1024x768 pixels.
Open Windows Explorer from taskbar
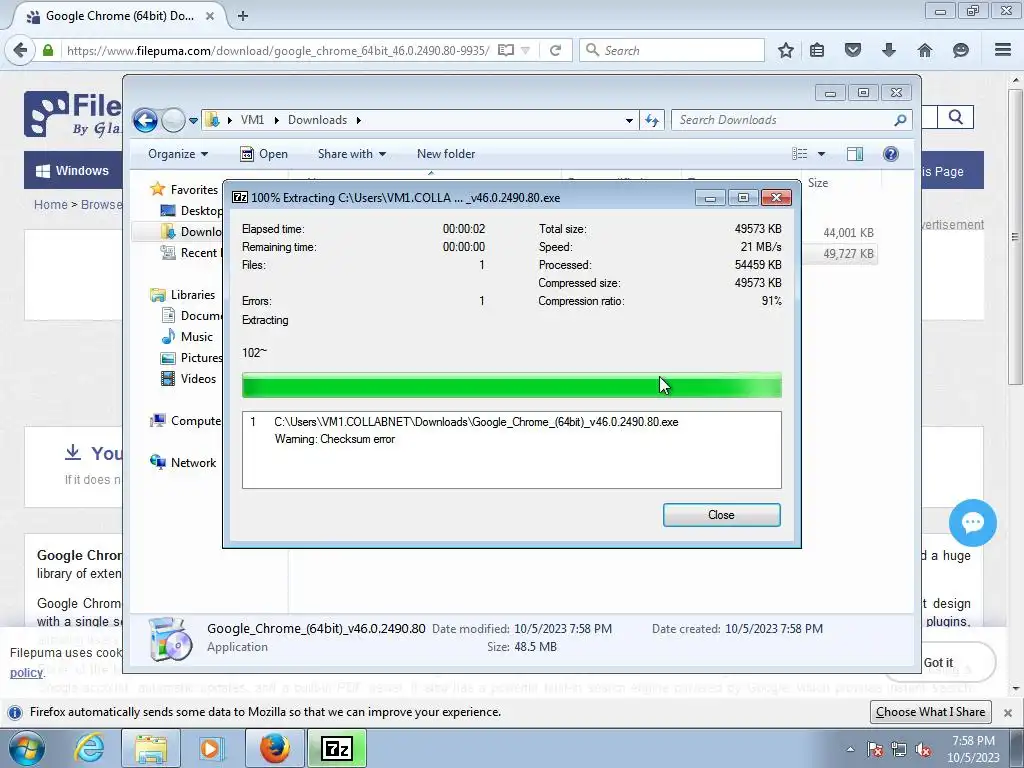[151, 748]
